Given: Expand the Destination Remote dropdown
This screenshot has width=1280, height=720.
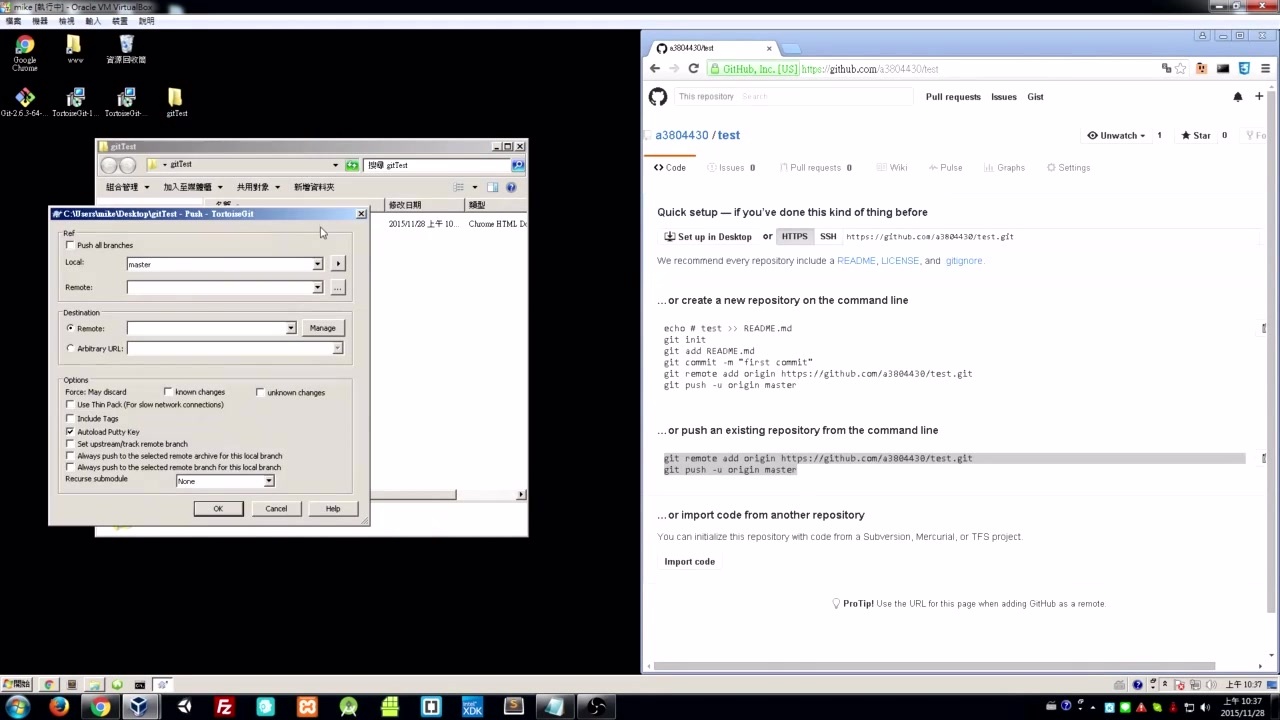Looking at the screenshot, I should pyautogui.click(x=290, y=328).
